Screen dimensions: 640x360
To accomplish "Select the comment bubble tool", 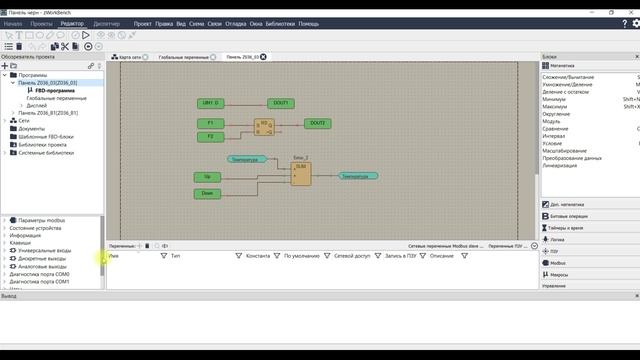I will [60, 36].
